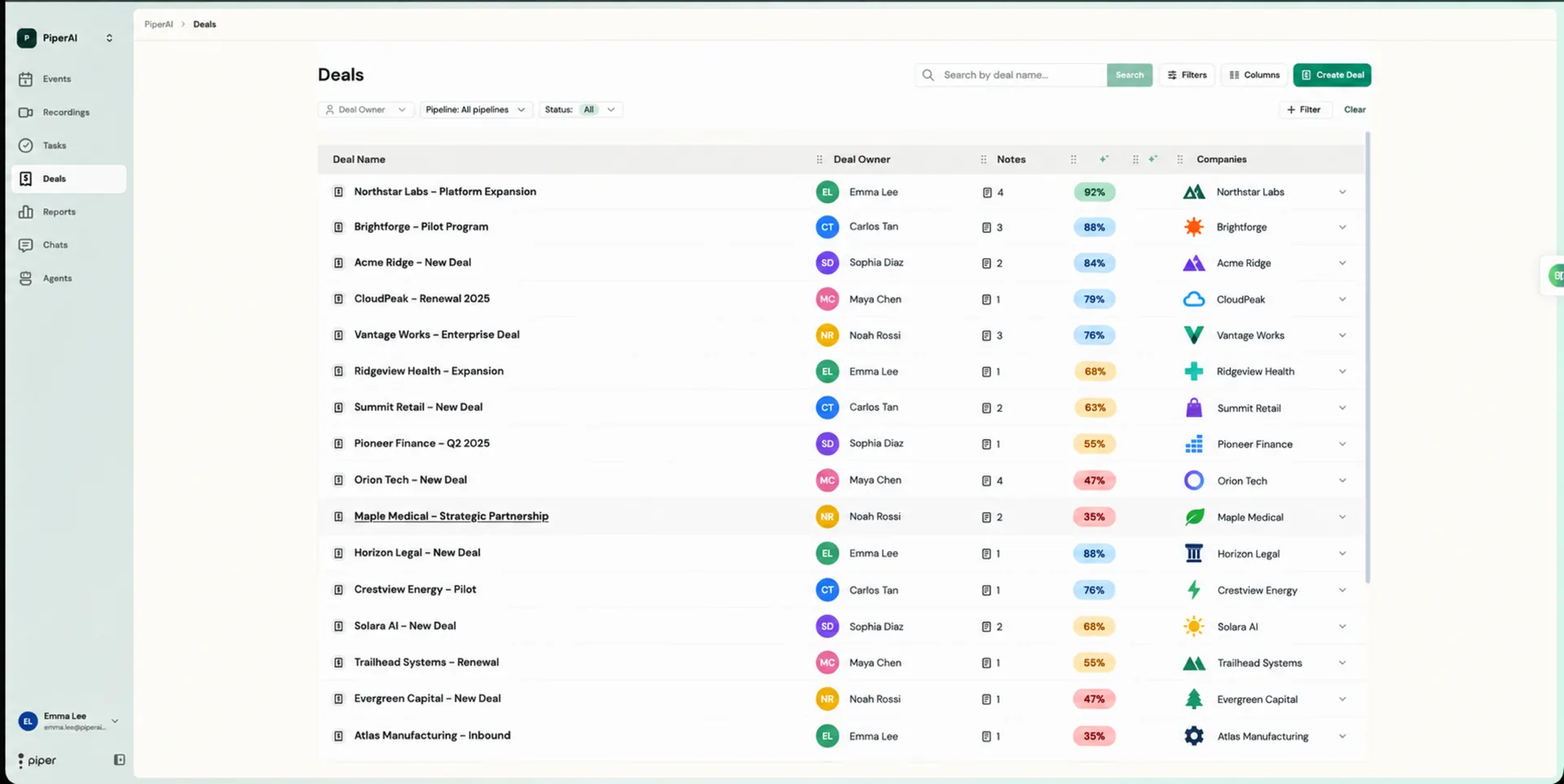Click the Northstar Labs company logo
The height and width of the screenshot is (784, 1564).
(x=1193, y=192)
